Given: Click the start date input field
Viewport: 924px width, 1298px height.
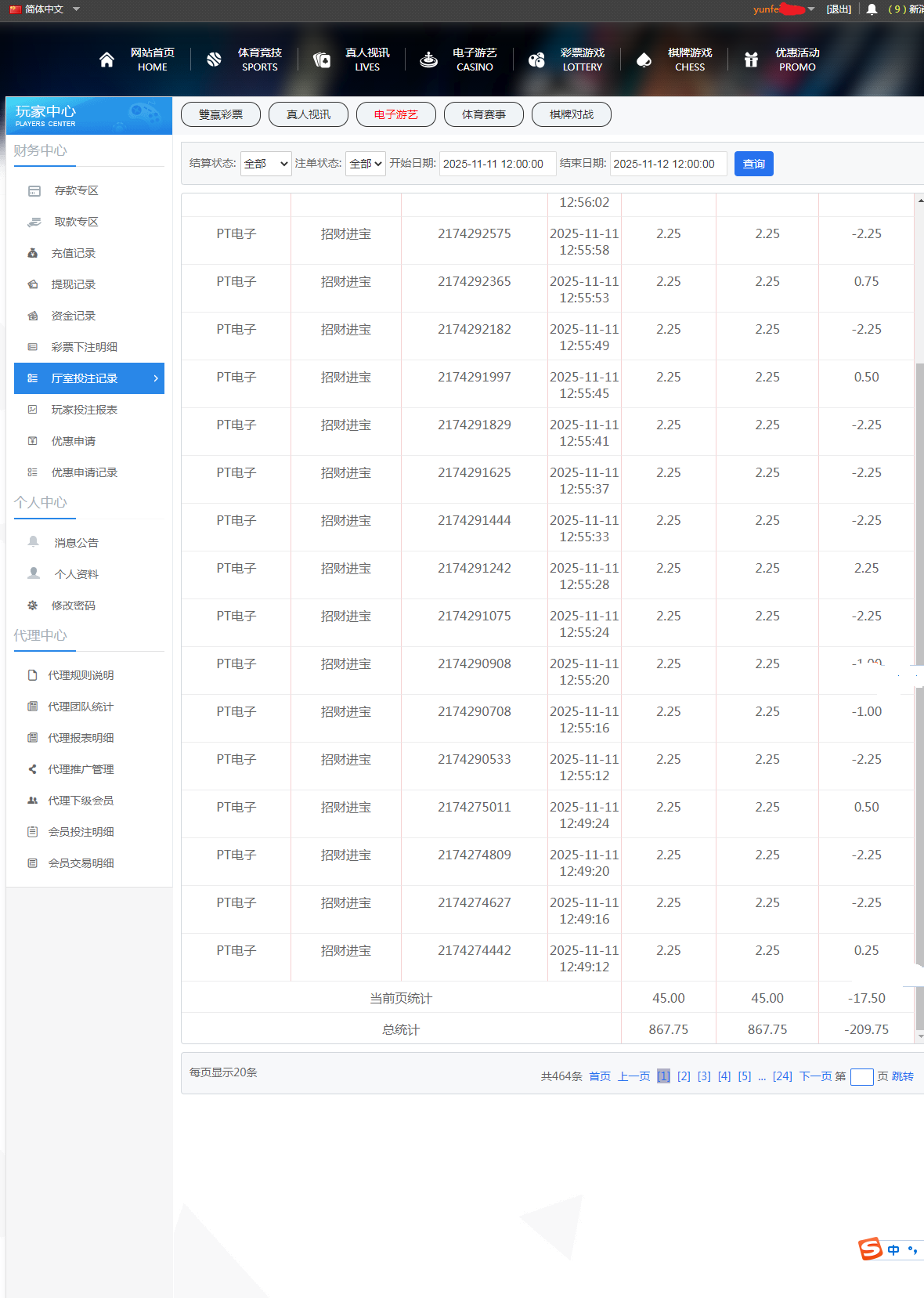Looking at the screenshot, I should [x=497, y=164].
